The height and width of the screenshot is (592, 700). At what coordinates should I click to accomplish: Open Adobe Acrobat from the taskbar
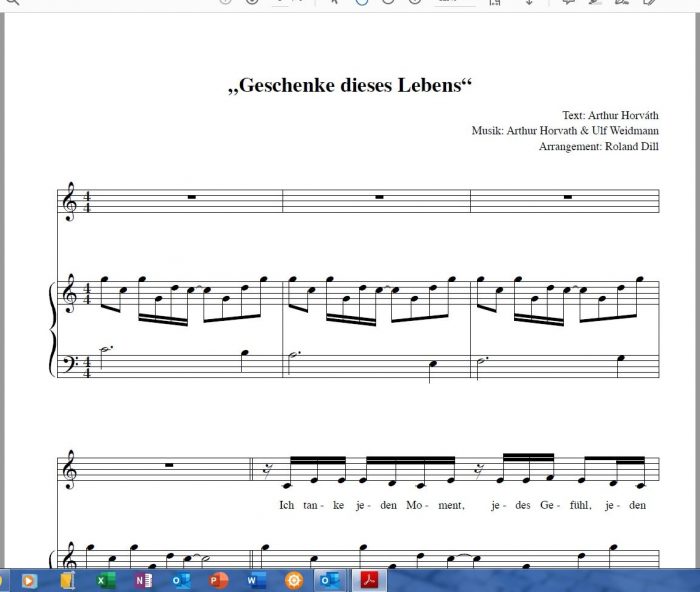[x=369, y=580]
